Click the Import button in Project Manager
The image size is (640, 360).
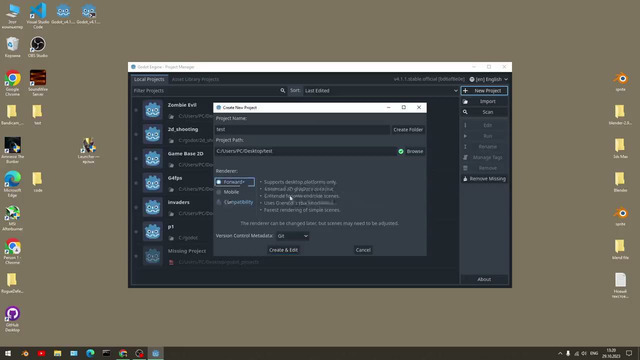[484, 101]
